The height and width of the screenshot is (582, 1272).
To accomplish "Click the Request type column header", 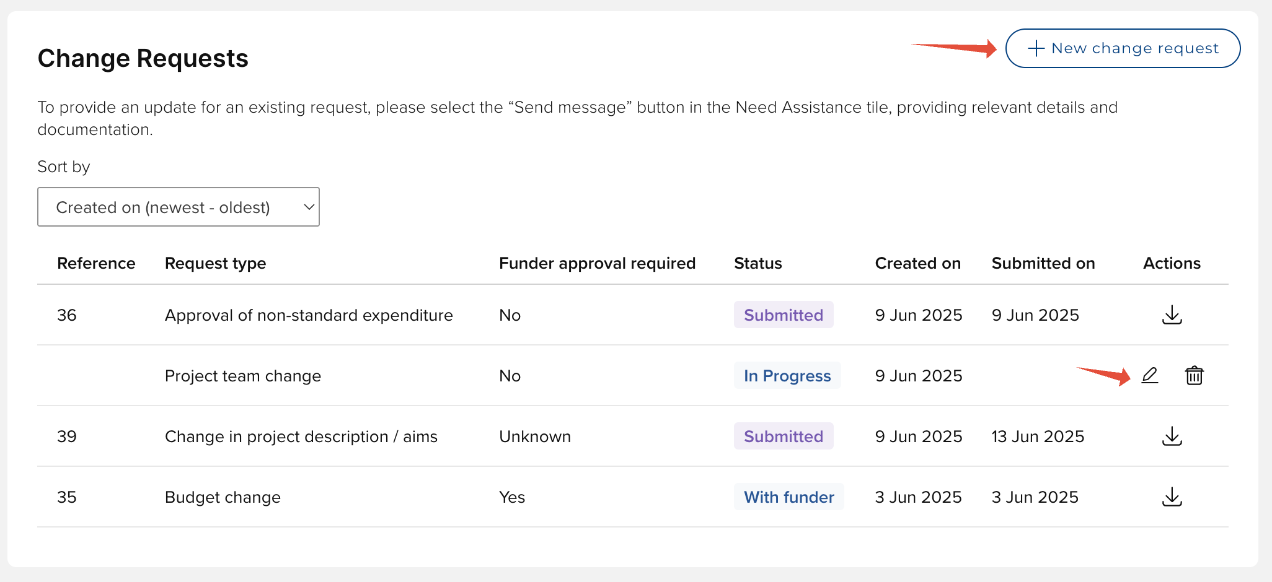I will (215, 263).
